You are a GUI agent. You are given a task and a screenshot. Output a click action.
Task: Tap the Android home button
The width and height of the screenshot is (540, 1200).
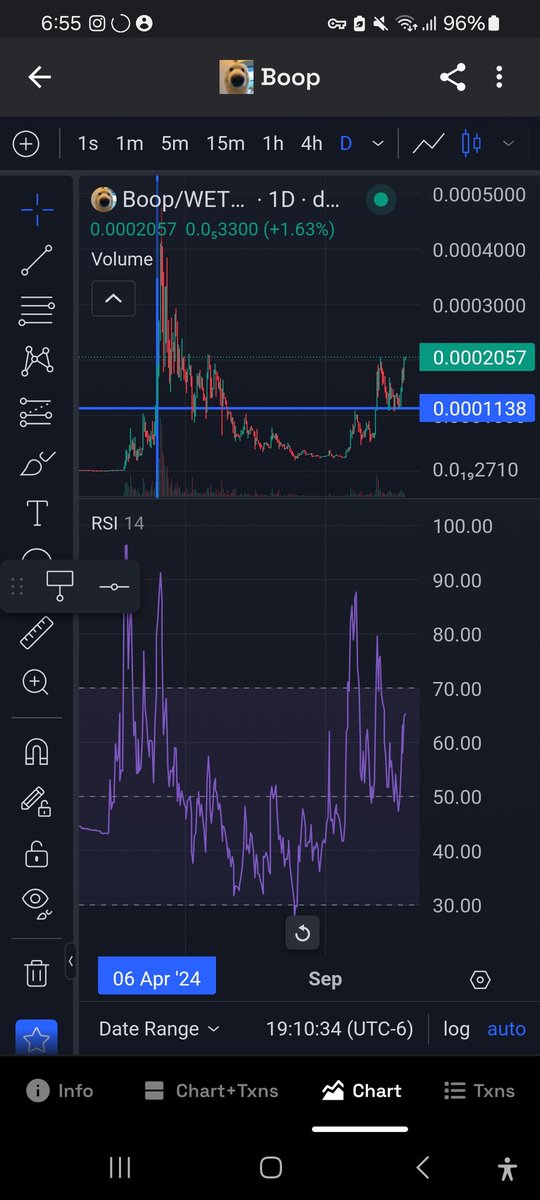coord(270,1166)
